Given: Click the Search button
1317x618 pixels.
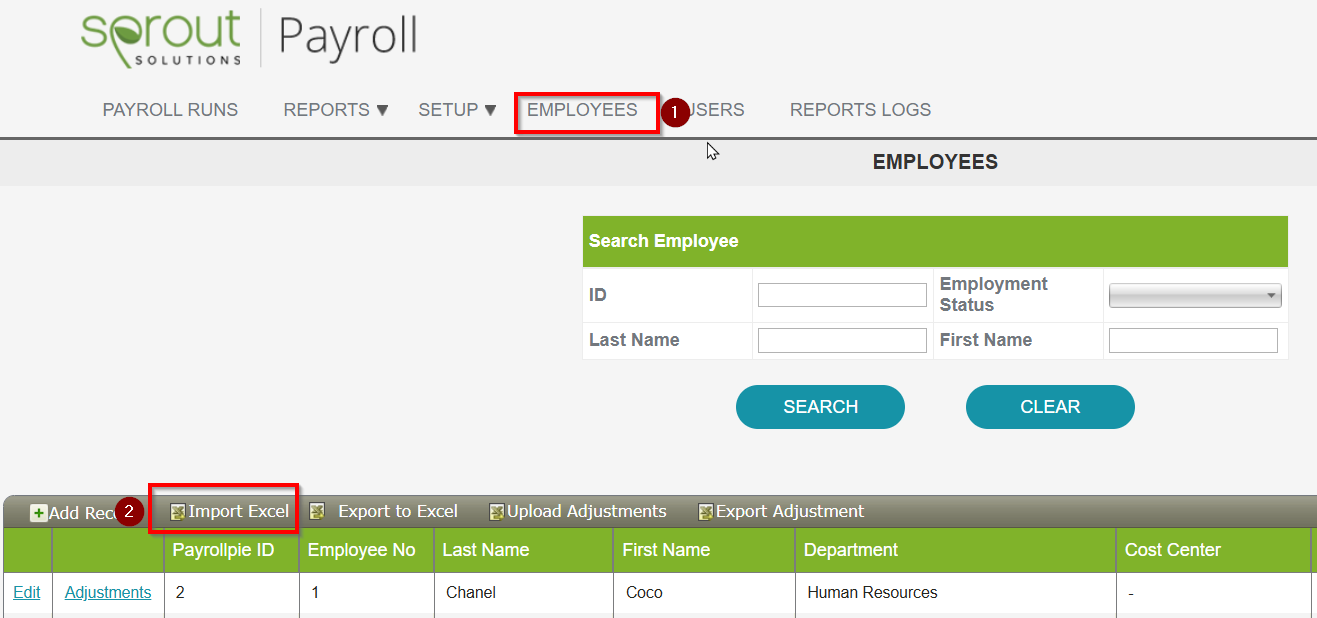Looking at the screenshot, I should (x=820, y=407).
